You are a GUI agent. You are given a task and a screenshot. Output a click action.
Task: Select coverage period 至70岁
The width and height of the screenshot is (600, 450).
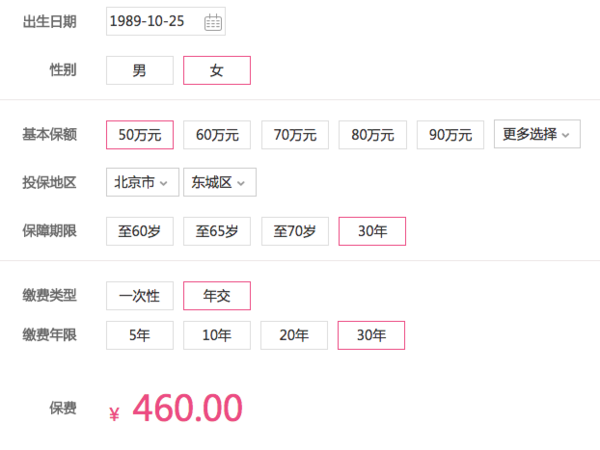tap(295, 231)
